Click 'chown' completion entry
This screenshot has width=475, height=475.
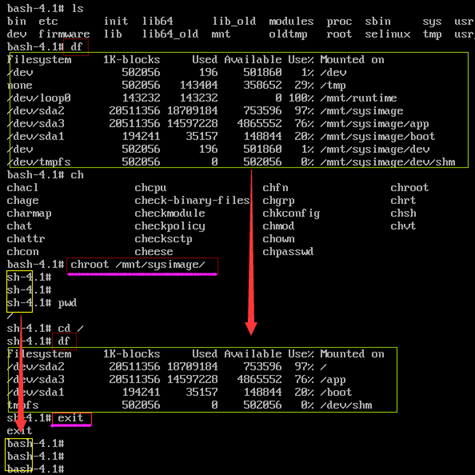[278, 239]
